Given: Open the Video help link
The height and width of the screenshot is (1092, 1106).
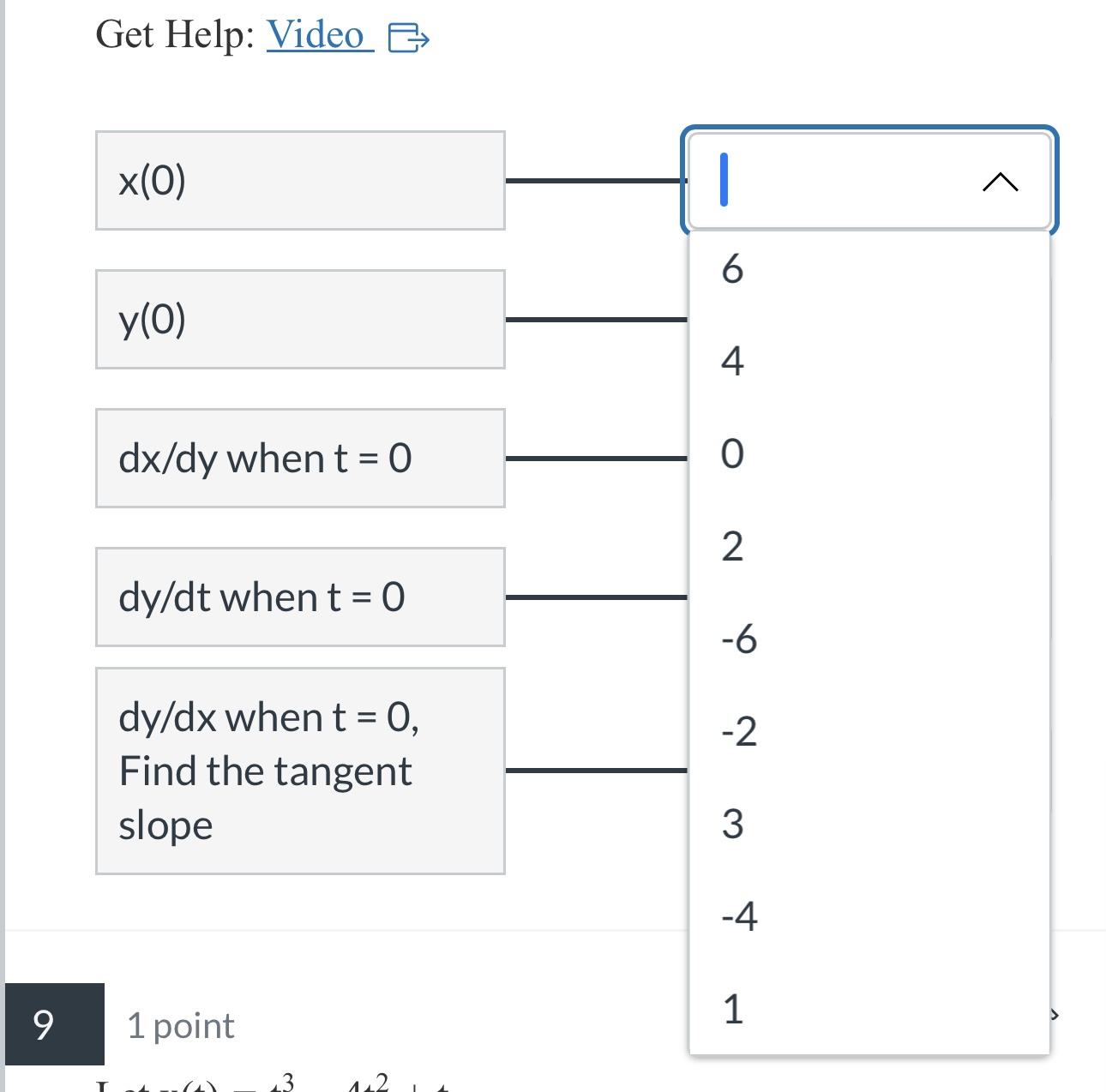Looking at the screenshot, I should [x=316, y=34].
